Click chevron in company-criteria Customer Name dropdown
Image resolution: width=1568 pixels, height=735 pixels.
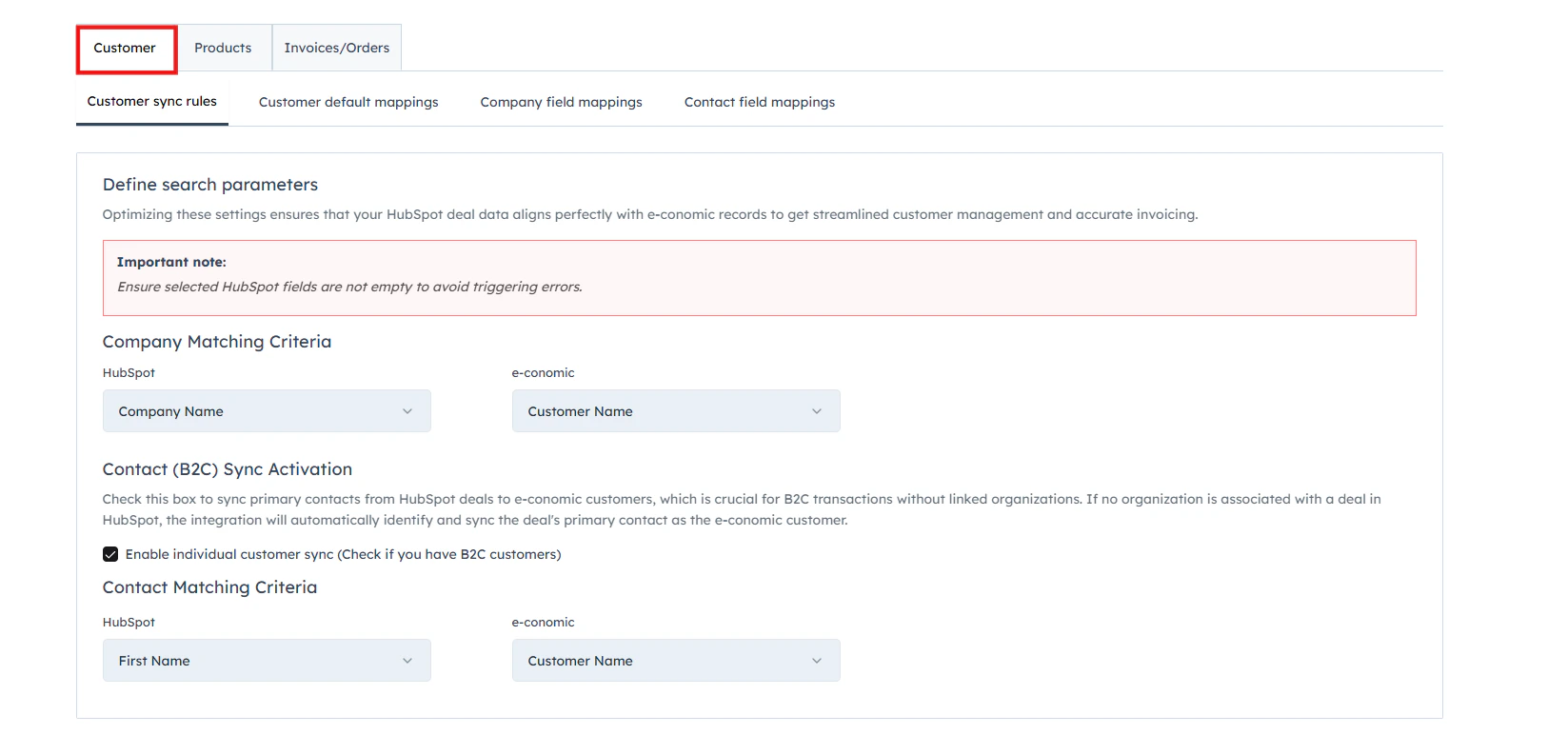[817, 411]
